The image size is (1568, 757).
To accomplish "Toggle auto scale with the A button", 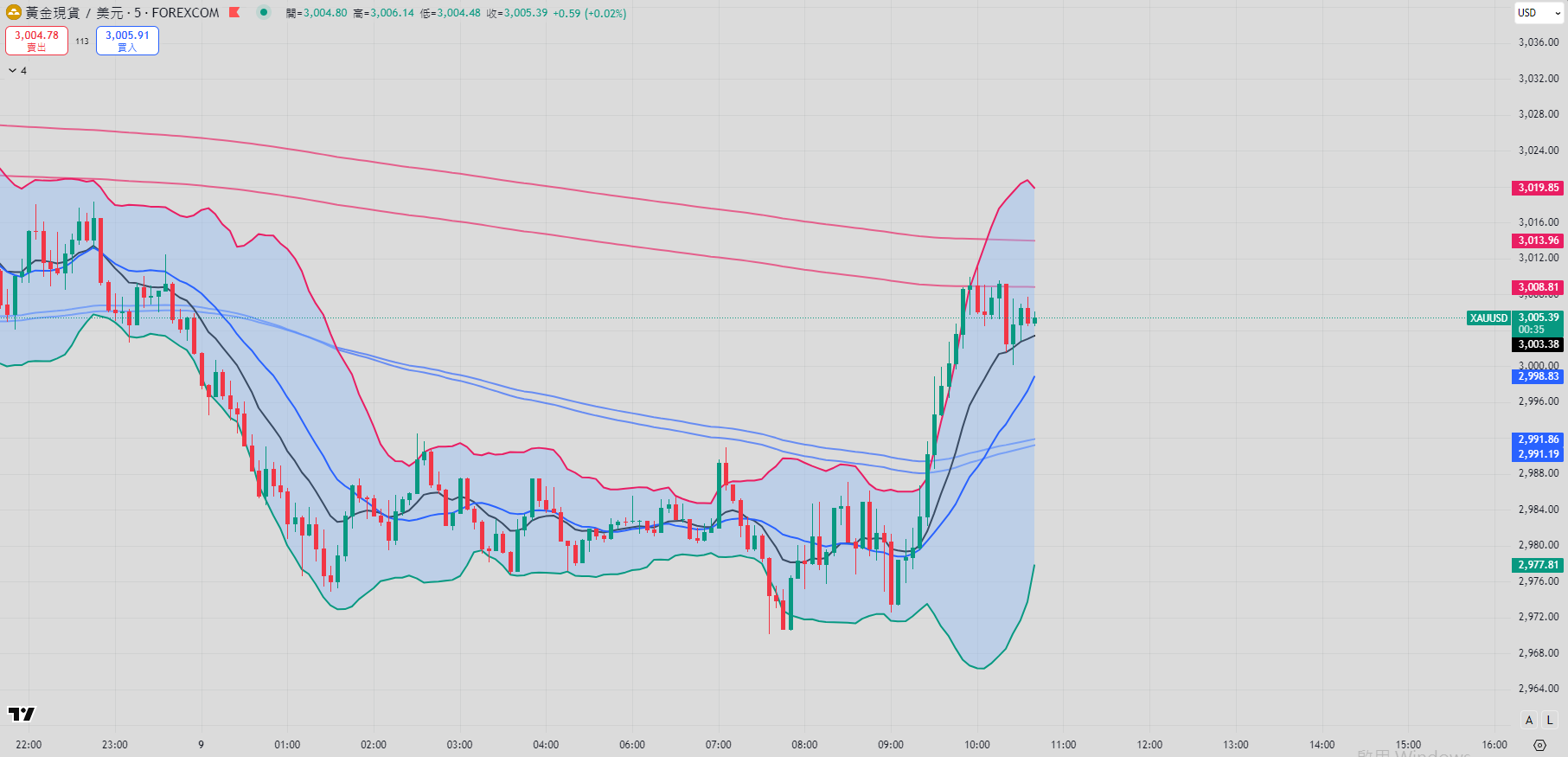I will 1529,720.
